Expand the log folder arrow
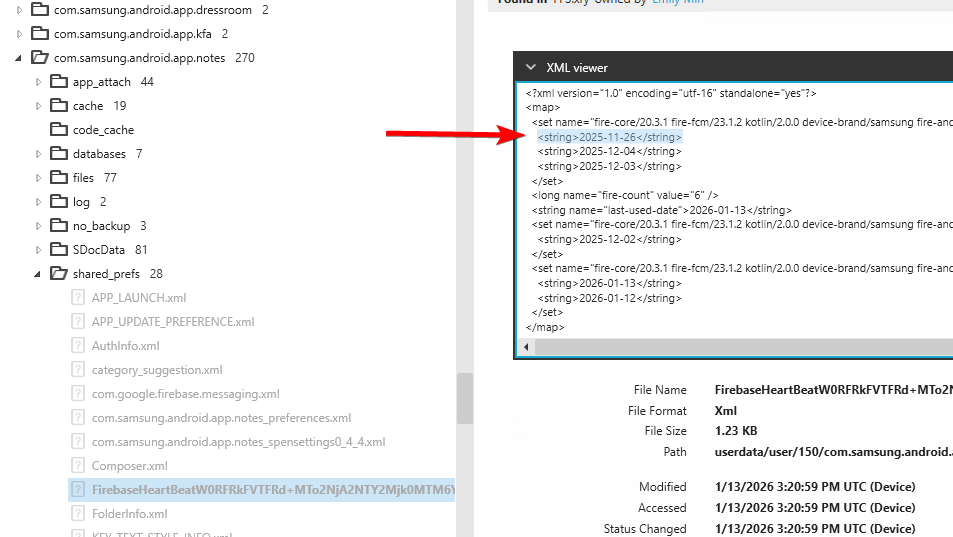Image resolution: width=953 pixels, height=537 pixels. tap(38, 202)
